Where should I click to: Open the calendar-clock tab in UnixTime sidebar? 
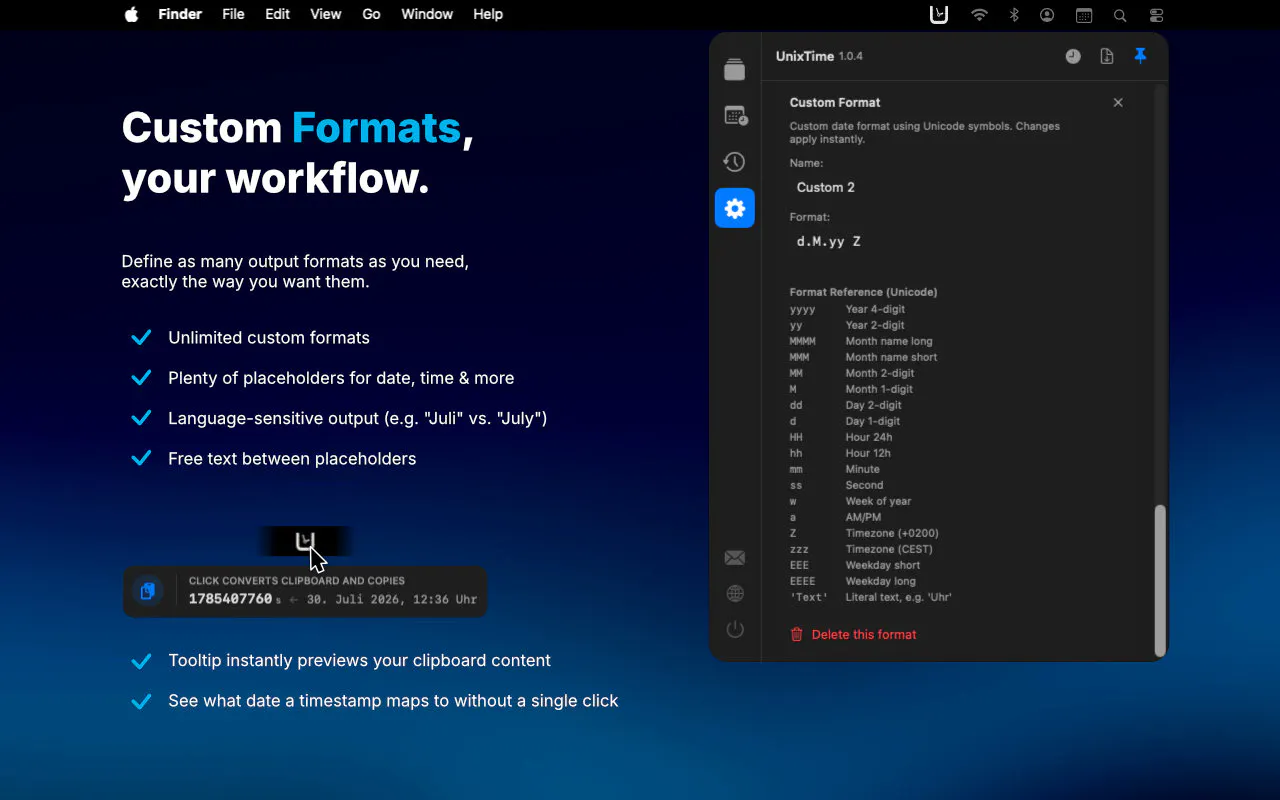click(735, 116)
